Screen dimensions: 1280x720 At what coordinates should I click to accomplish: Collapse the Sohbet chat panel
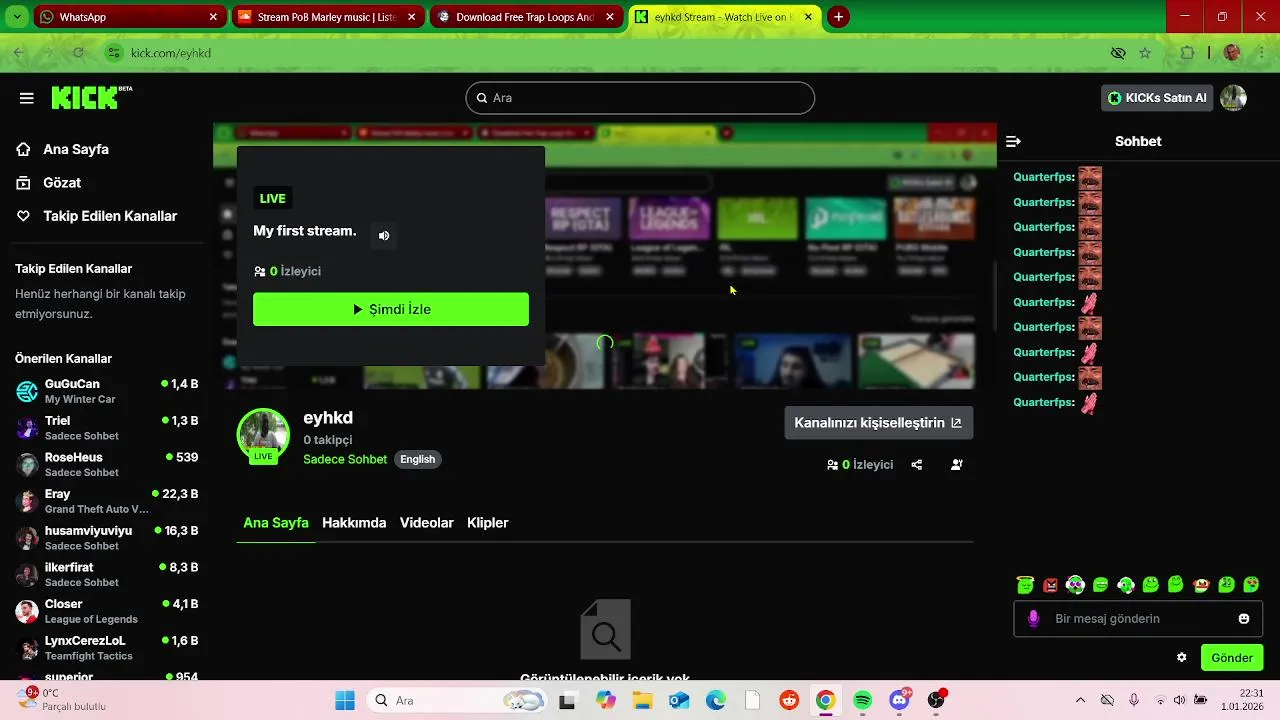pyautogui.click(x=1013, y=141)
